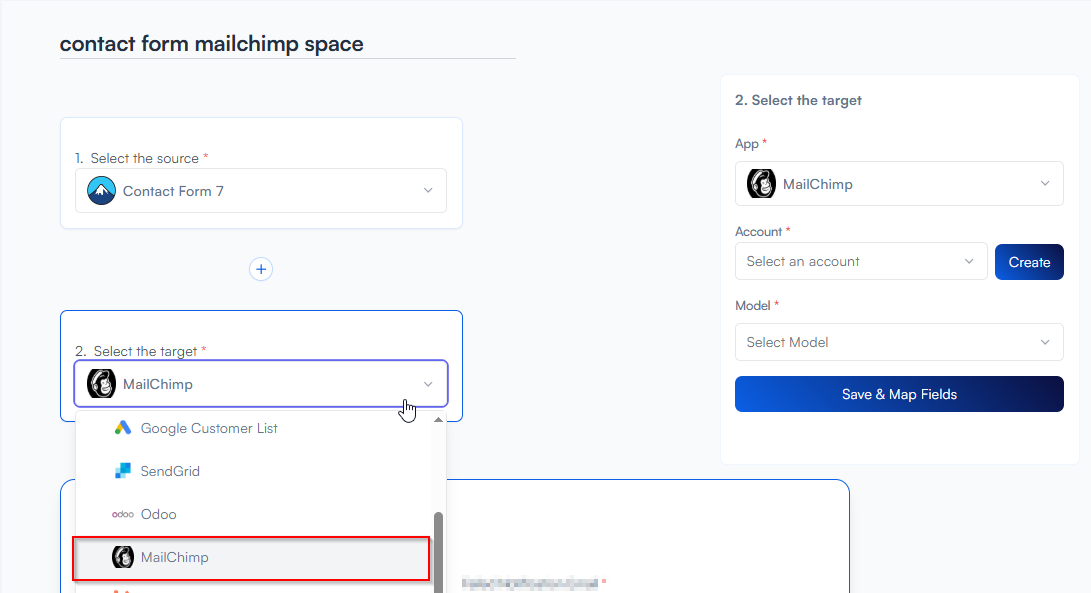The height and width of the screenshot is (593, 1091).
Task: Choose Google Customer List from the list
Action: click(209, 428)
